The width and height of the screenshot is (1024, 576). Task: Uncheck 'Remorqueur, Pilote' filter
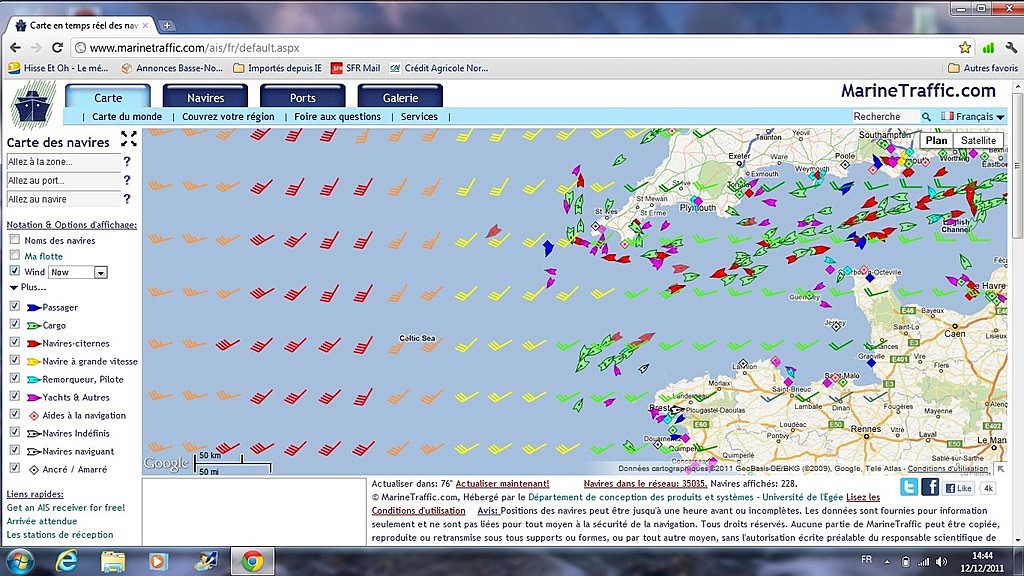(14, 378)
